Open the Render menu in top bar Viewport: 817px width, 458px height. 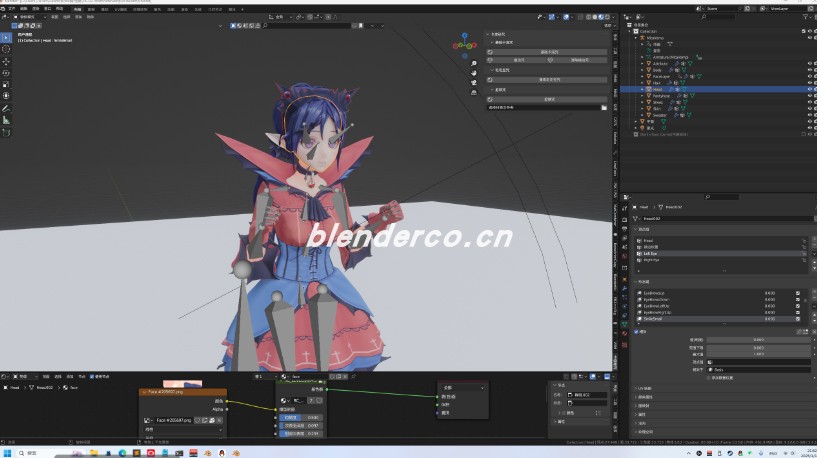35,9
